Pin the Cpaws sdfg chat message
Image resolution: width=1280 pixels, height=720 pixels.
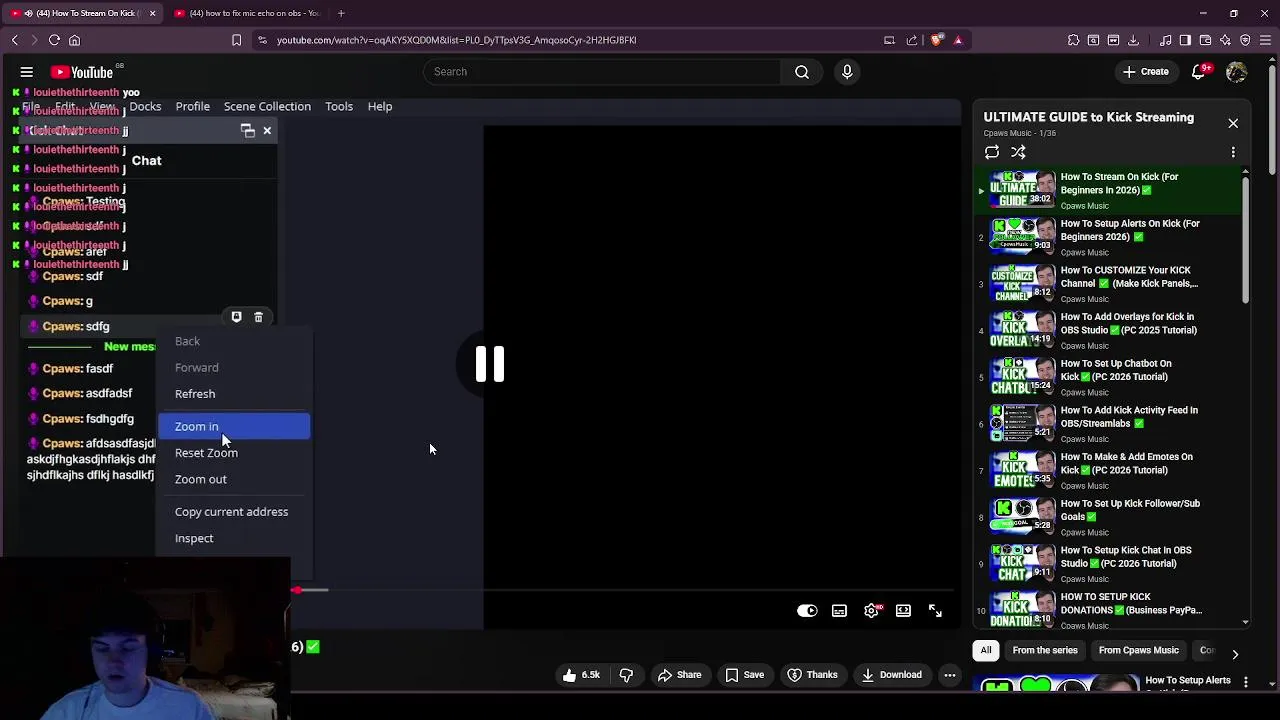pos(236,317)
